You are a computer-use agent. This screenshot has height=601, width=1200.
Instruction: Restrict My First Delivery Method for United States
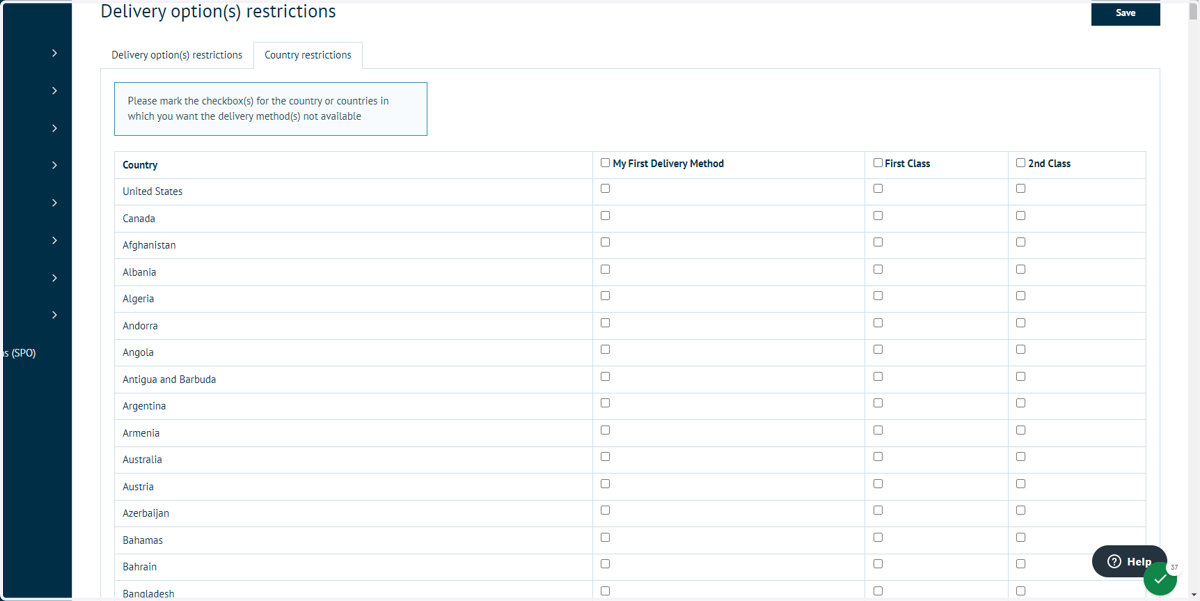point(605,188)
